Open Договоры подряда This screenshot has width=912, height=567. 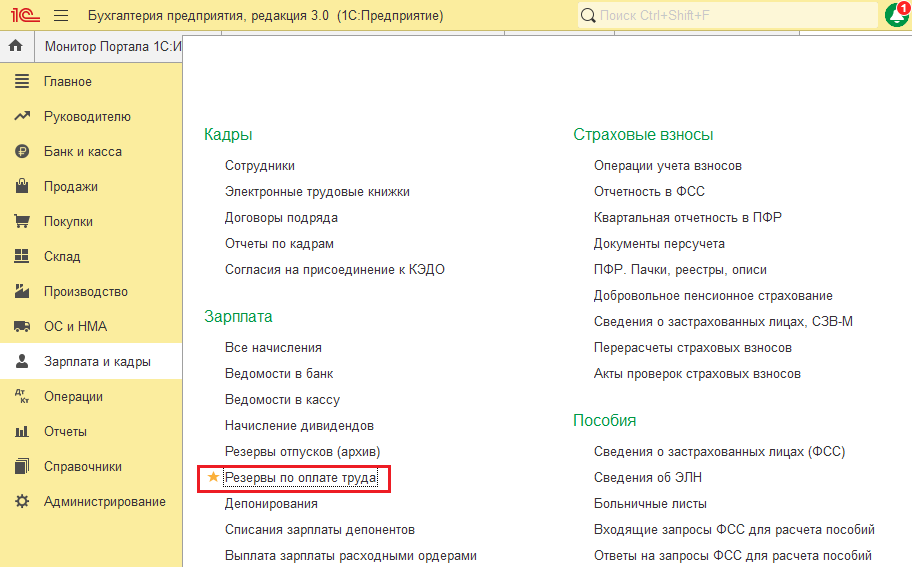point(281,217)
